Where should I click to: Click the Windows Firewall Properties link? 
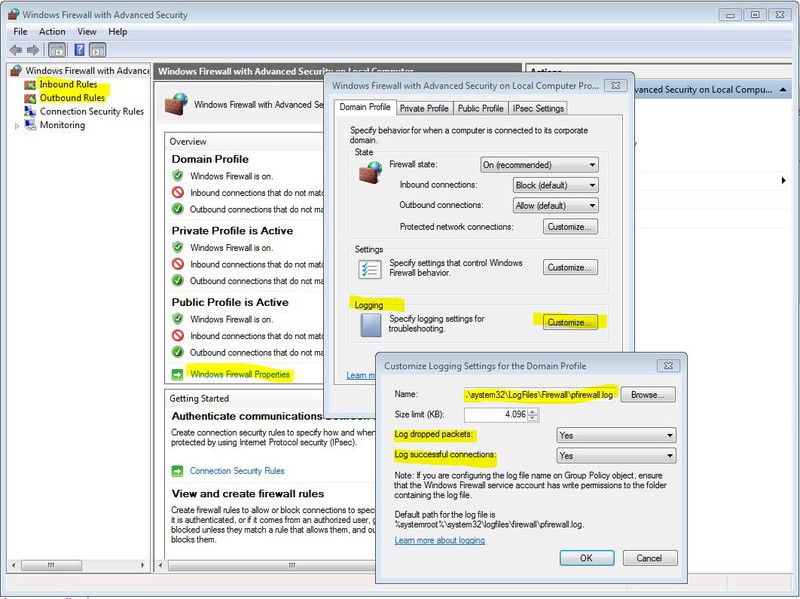[x=239, y=375]
